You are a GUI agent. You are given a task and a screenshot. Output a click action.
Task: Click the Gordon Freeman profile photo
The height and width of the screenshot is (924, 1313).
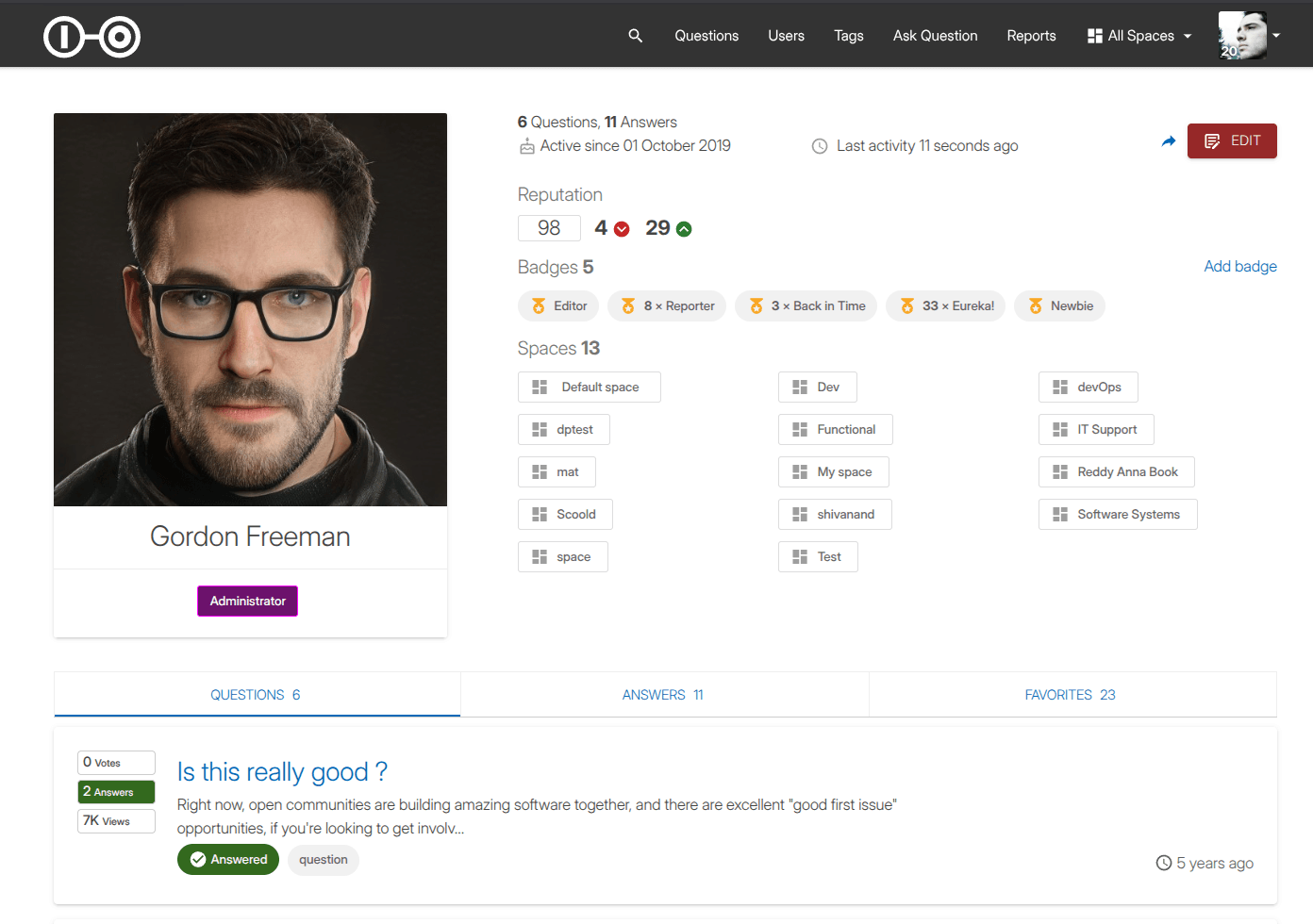click(250, 309)
